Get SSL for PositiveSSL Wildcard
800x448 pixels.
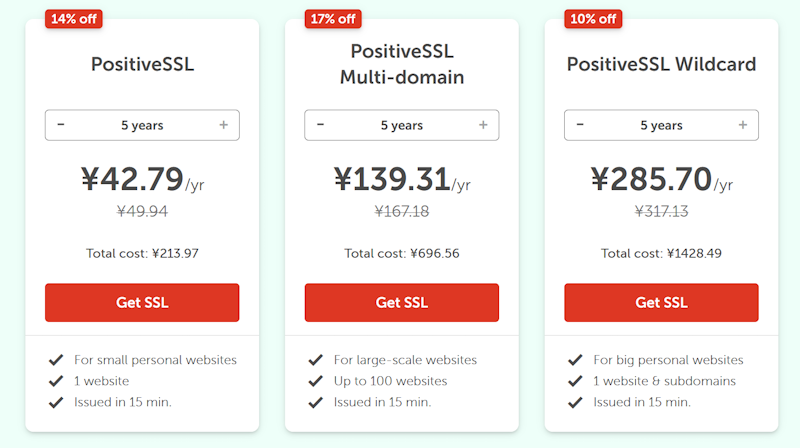pos(661,302)
